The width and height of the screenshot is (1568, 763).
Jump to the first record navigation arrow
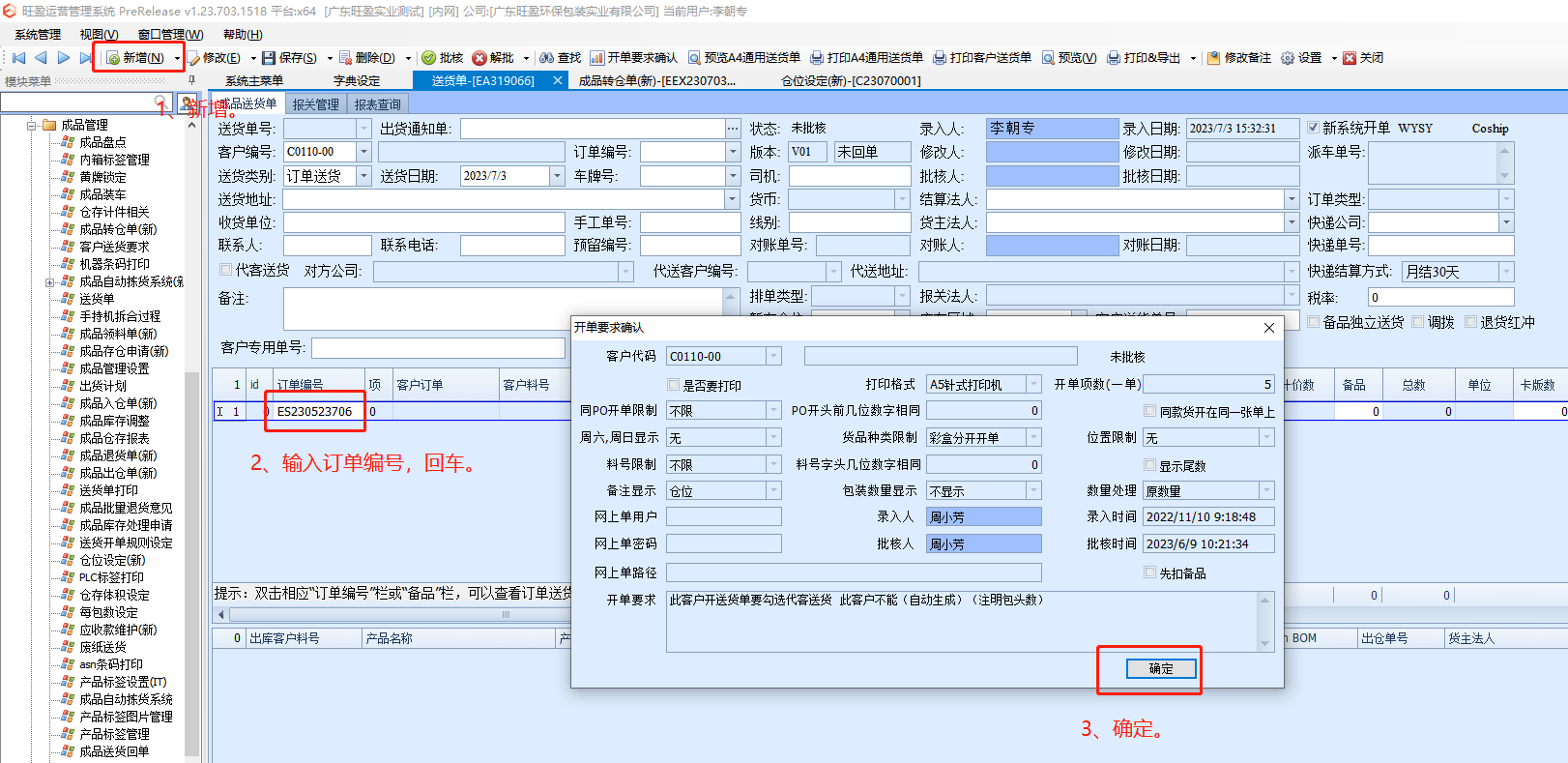click(x=18, y=58)
